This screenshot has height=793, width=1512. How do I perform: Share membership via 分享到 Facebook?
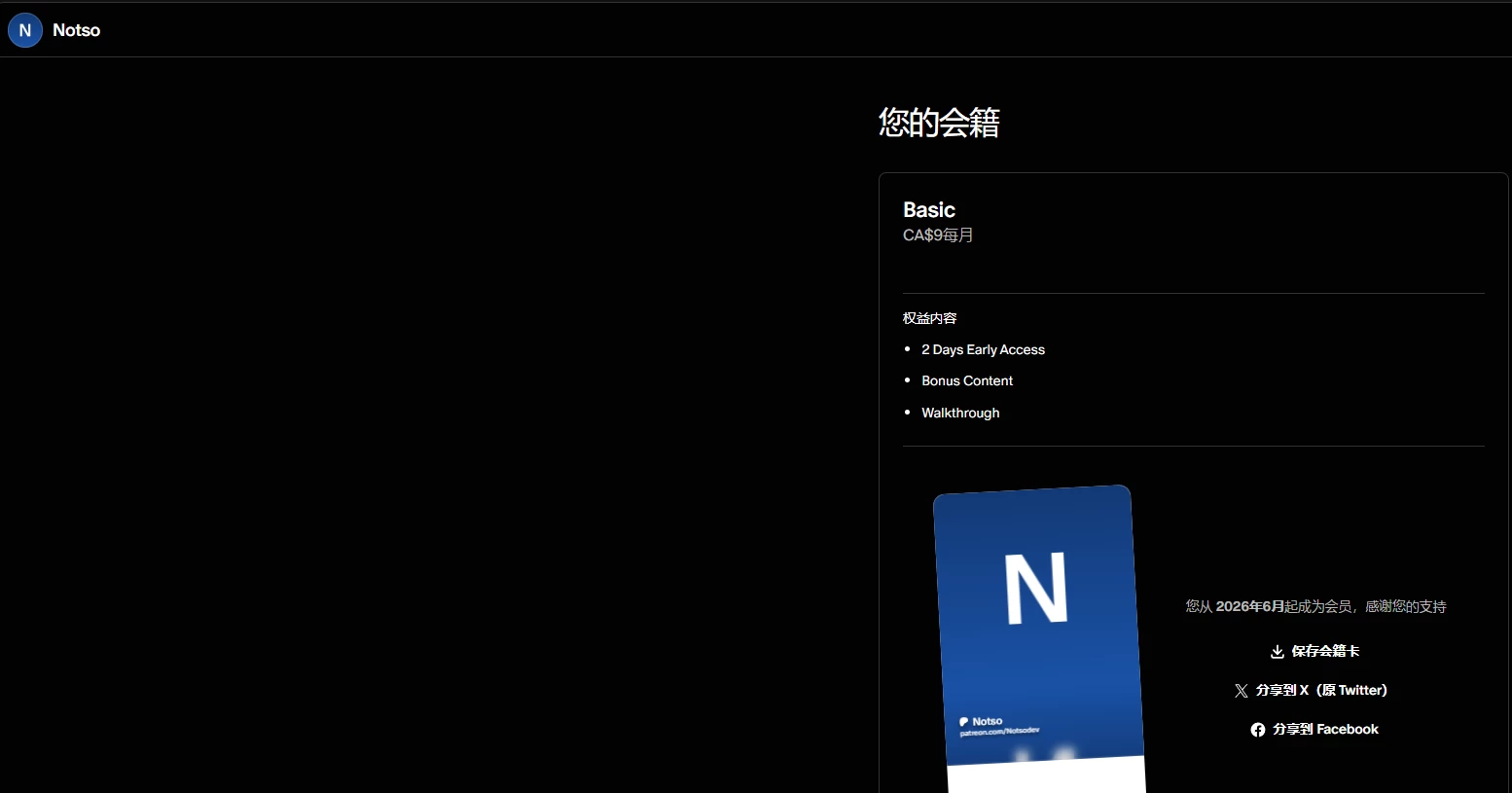point(1314,729)
